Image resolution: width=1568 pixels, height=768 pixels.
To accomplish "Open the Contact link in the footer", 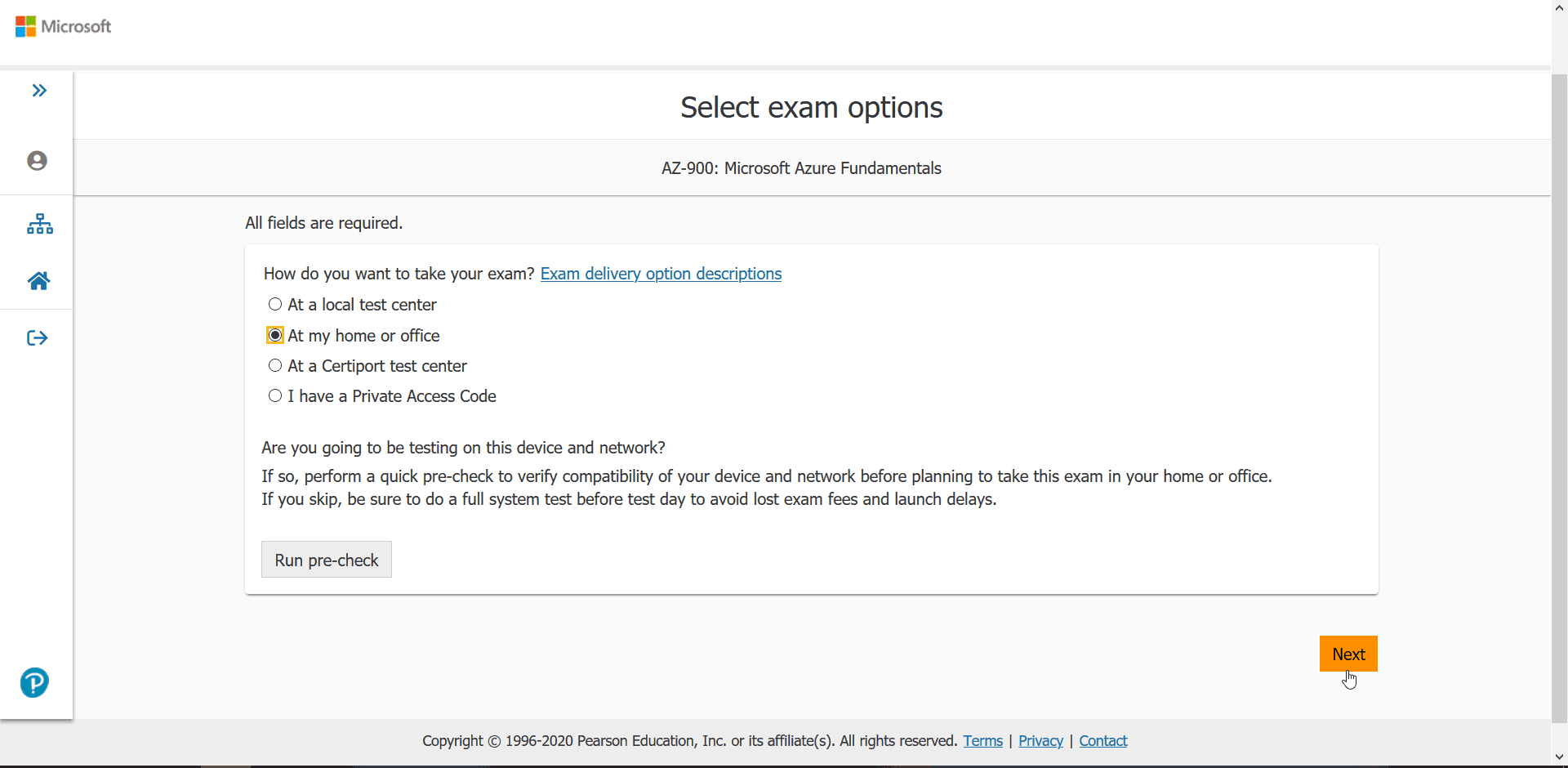I will [x=1102, y=740].
